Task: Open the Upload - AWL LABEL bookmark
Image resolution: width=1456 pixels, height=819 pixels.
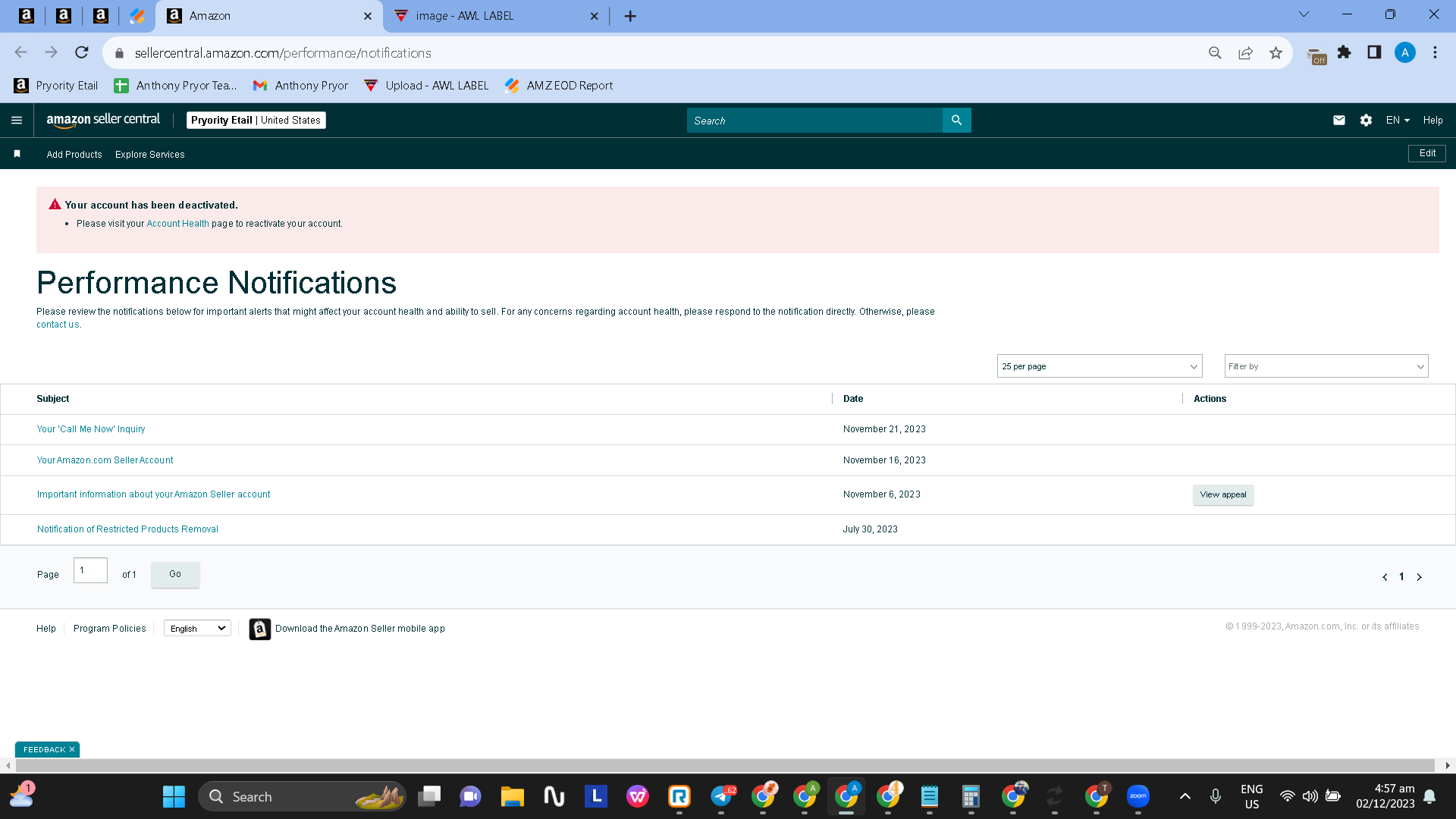Action: tap(427, 86)
